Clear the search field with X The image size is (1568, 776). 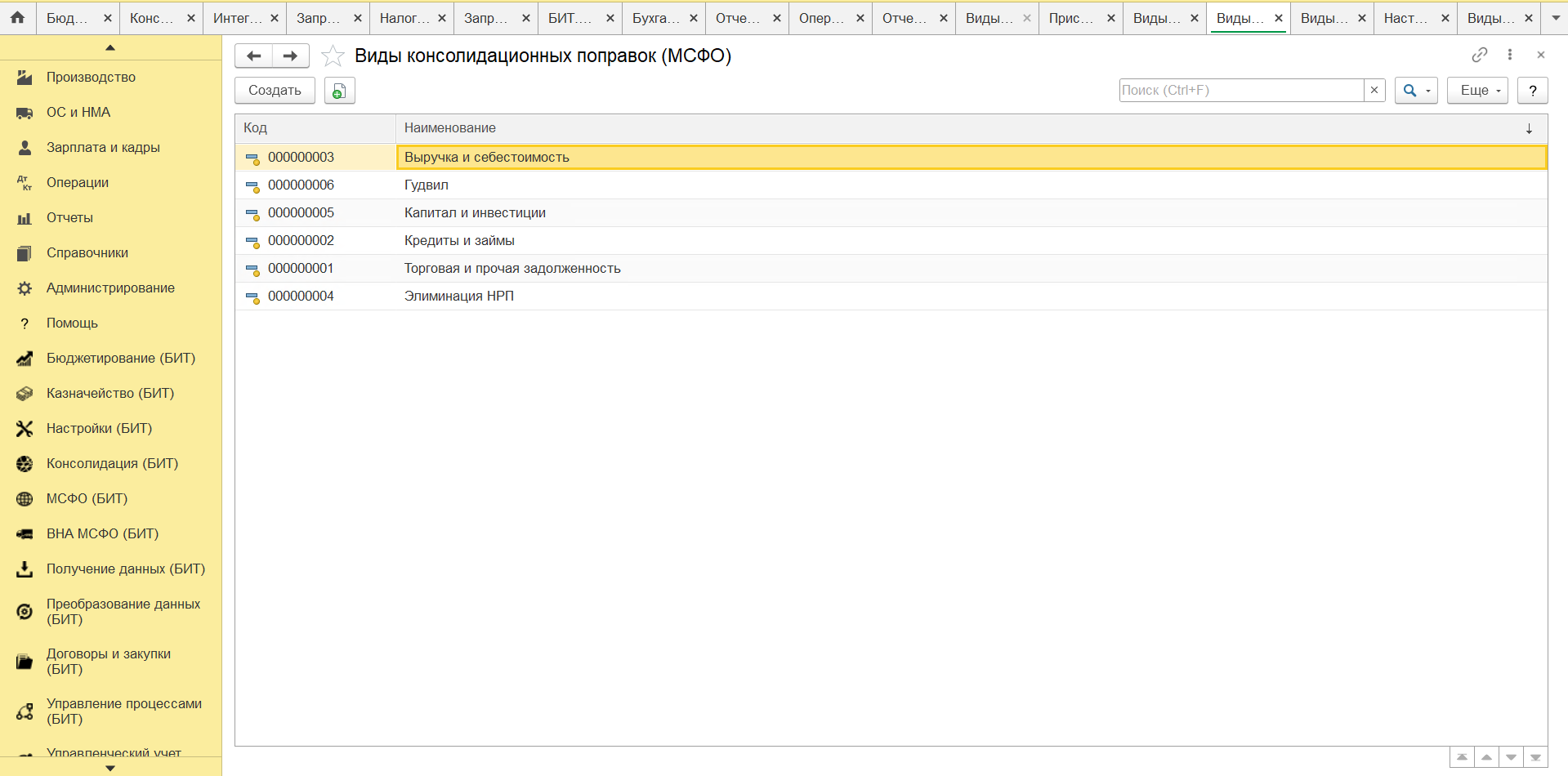(x=1374, y=90)
